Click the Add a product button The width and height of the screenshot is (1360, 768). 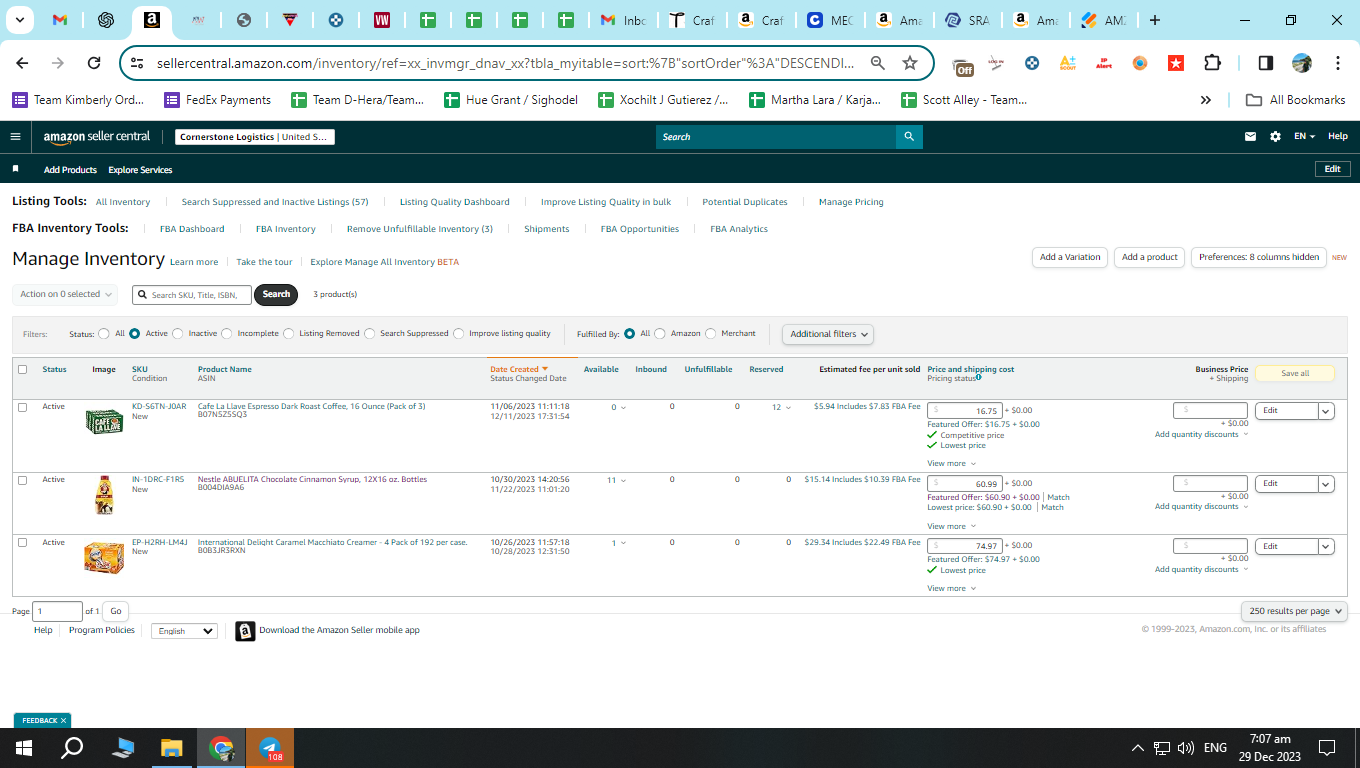(x=1150, y=257)
